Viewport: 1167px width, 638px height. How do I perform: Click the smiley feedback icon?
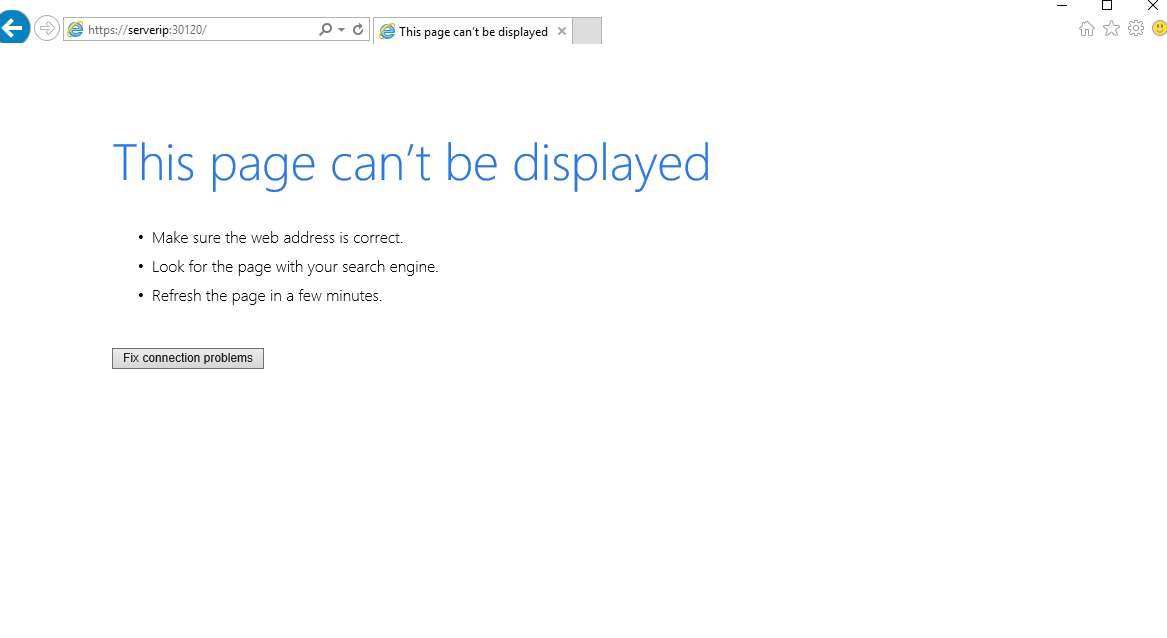[x=1159, y=28]
